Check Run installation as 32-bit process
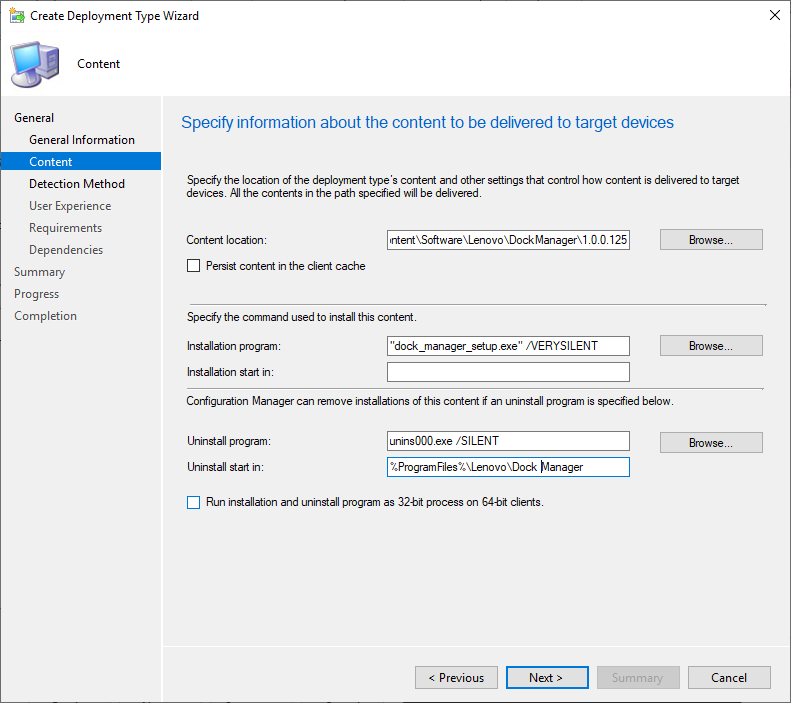This screenshot has width=791, height=703. (x=193, y=502)
